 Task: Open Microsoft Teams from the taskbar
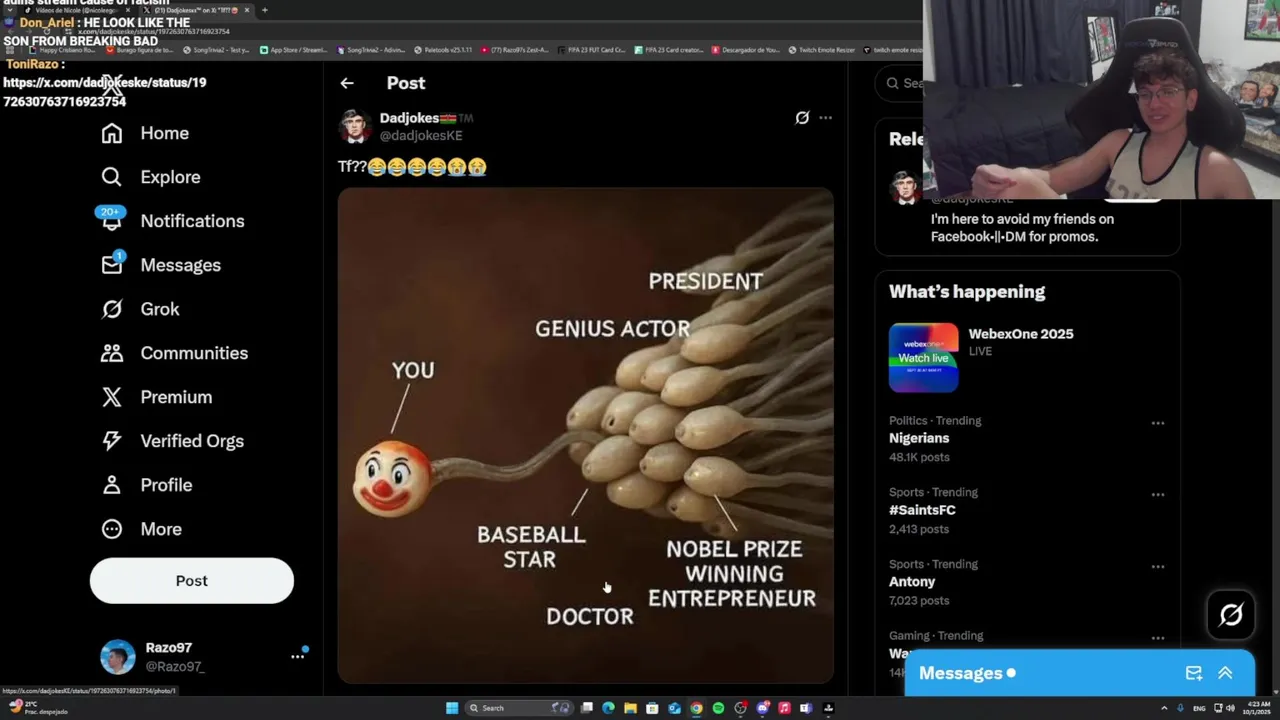(x=806, y=708)
